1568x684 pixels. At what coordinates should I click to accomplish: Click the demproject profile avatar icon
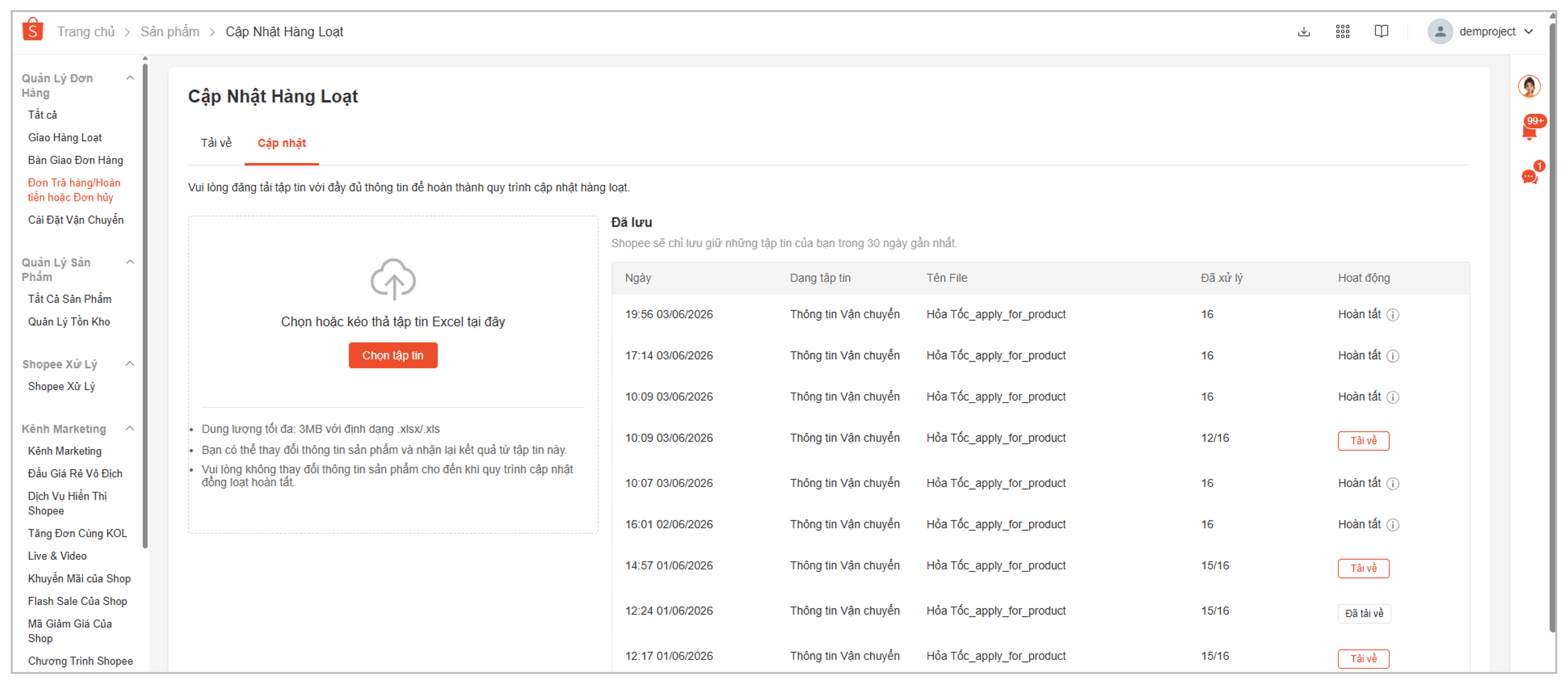(x=1439, y=32)
